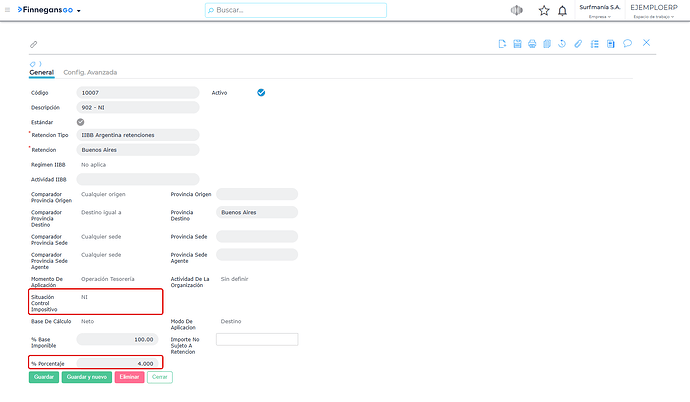Click the Guardar y nuevo button
Screen dimensions: 690x402
(87, 377)
